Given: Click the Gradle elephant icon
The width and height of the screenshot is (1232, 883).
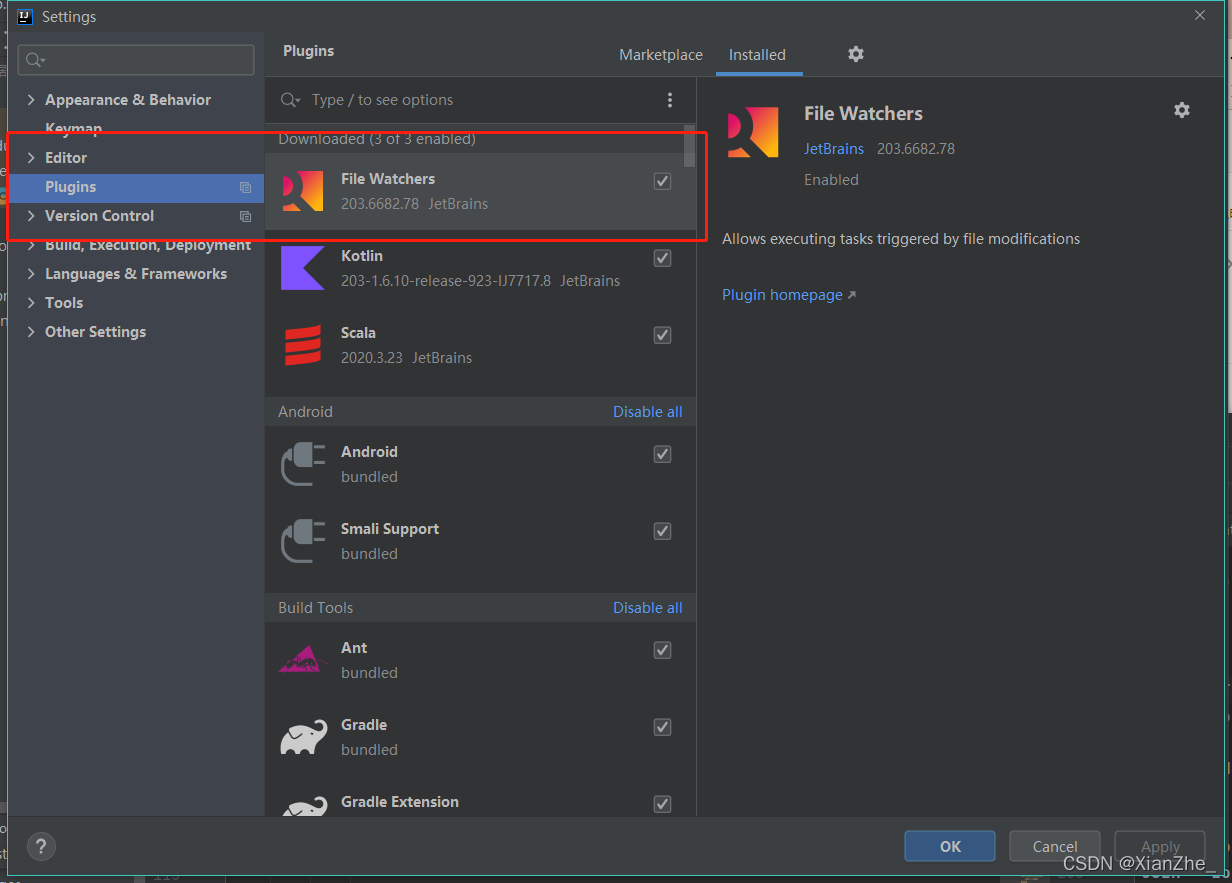Looking at the screenshot, I should [304, 737].
